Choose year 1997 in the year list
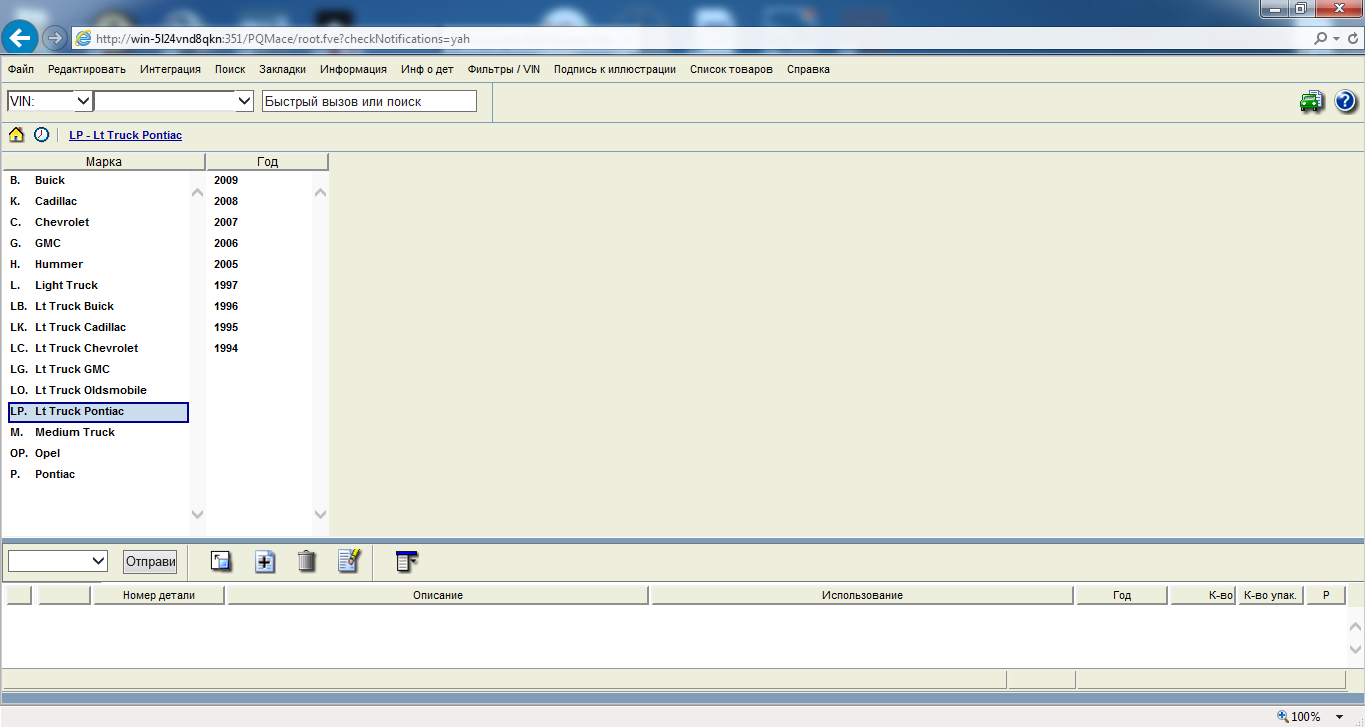 coord(226,285)
